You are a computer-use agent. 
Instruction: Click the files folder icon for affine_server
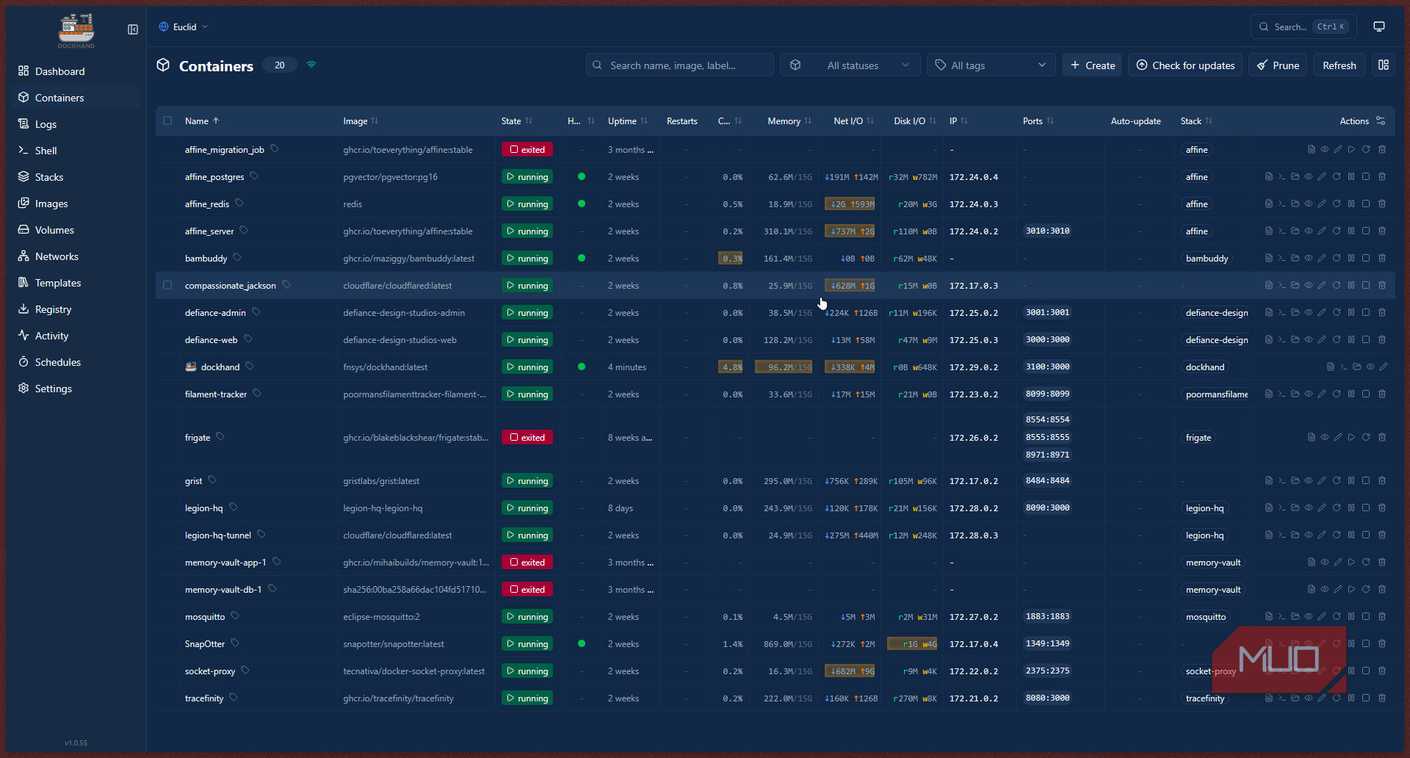point(1295,231)
